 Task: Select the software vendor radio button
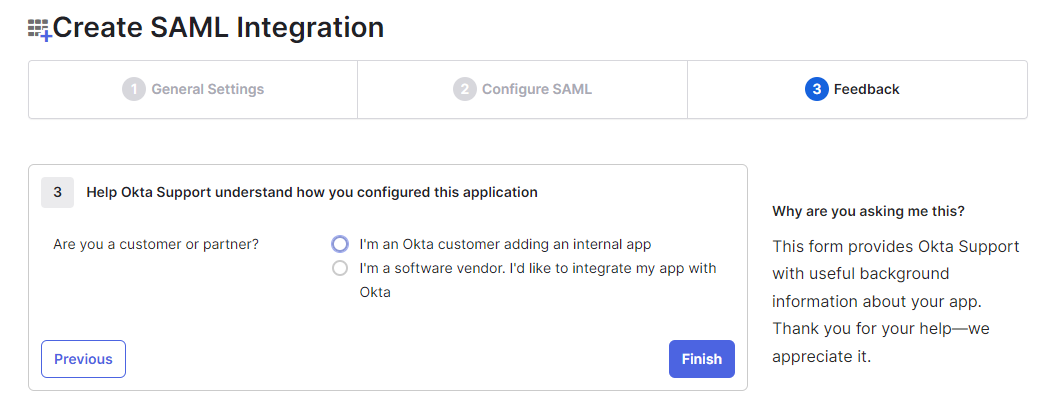tap(340, 269)
